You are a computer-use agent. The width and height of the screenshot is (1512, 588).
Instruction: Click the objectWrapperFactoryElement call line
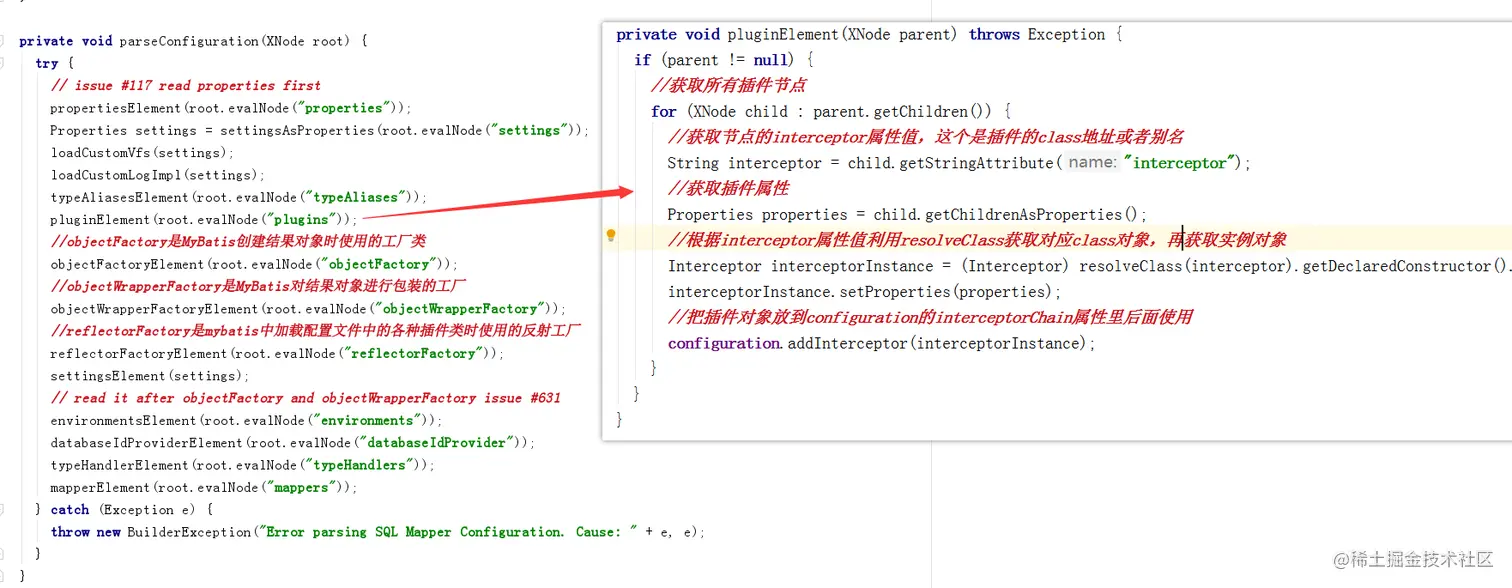309,308
